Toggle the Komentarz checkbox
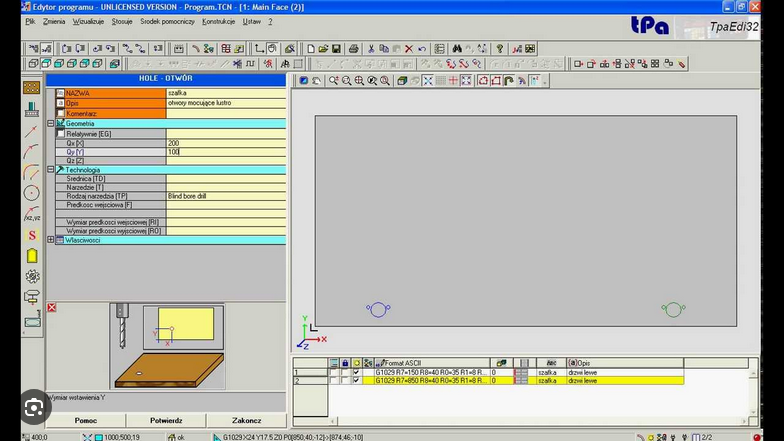The image size is (784, 441). 61,113
